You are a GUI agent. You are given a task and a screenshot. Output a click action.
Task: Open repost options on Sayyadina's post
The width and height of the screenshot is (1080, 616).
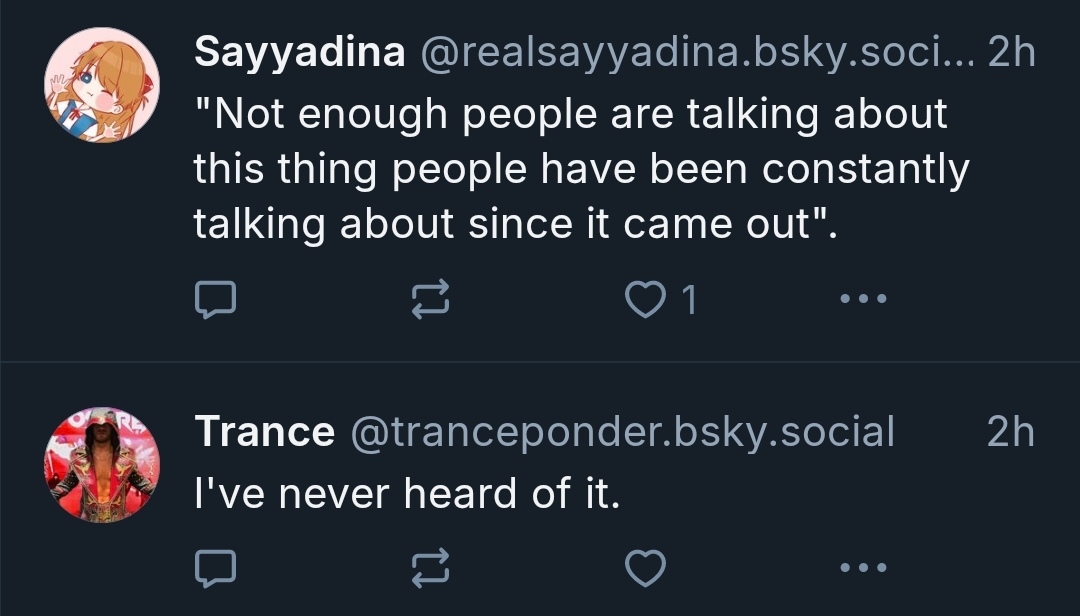[432, 299]
